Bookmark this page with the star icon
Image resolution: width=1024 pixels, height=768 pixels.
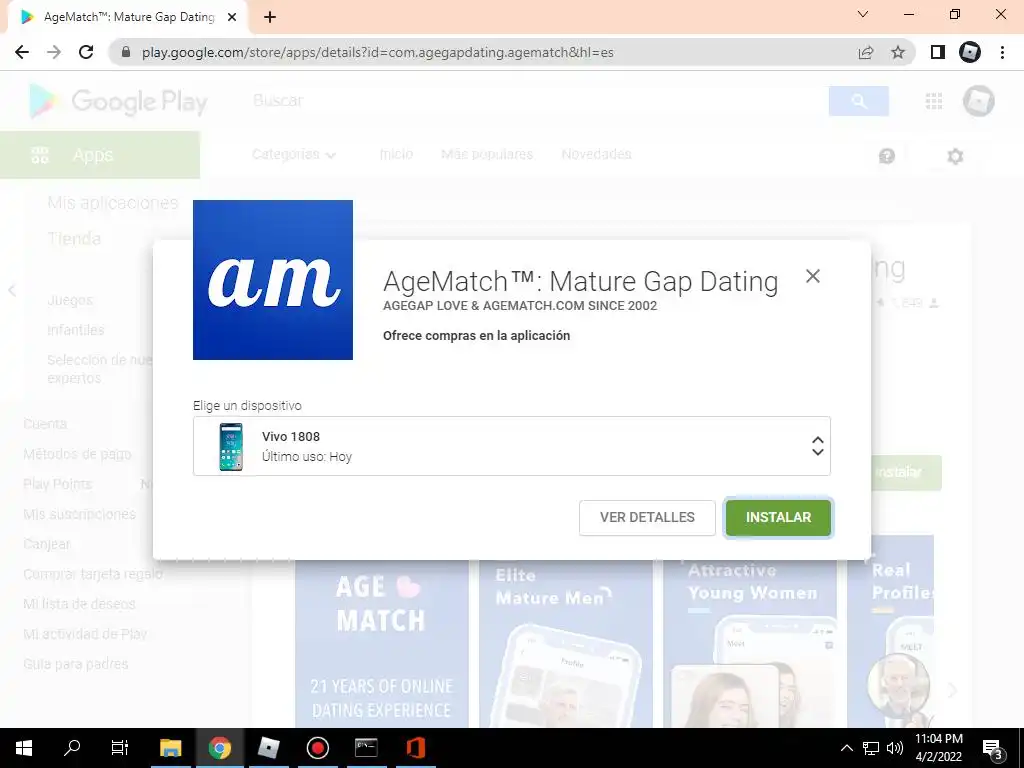click(x=898, y=52)
